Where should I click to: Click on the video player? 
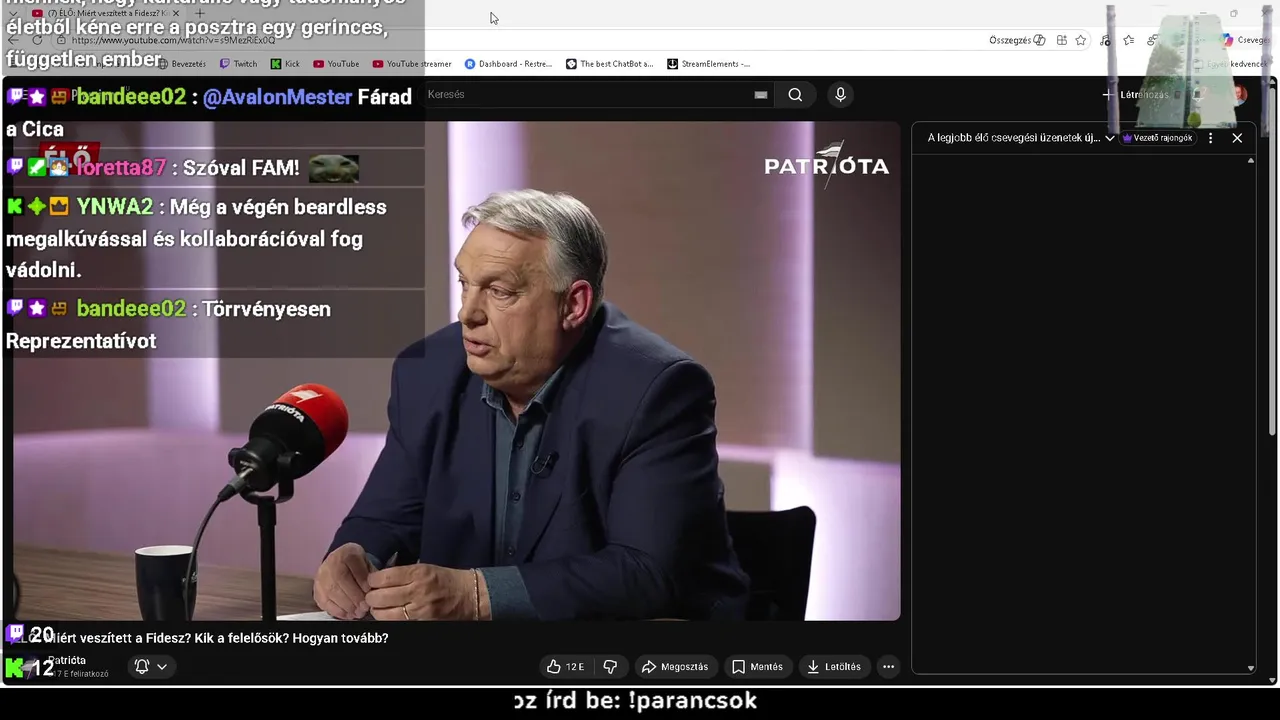point(457,371)
